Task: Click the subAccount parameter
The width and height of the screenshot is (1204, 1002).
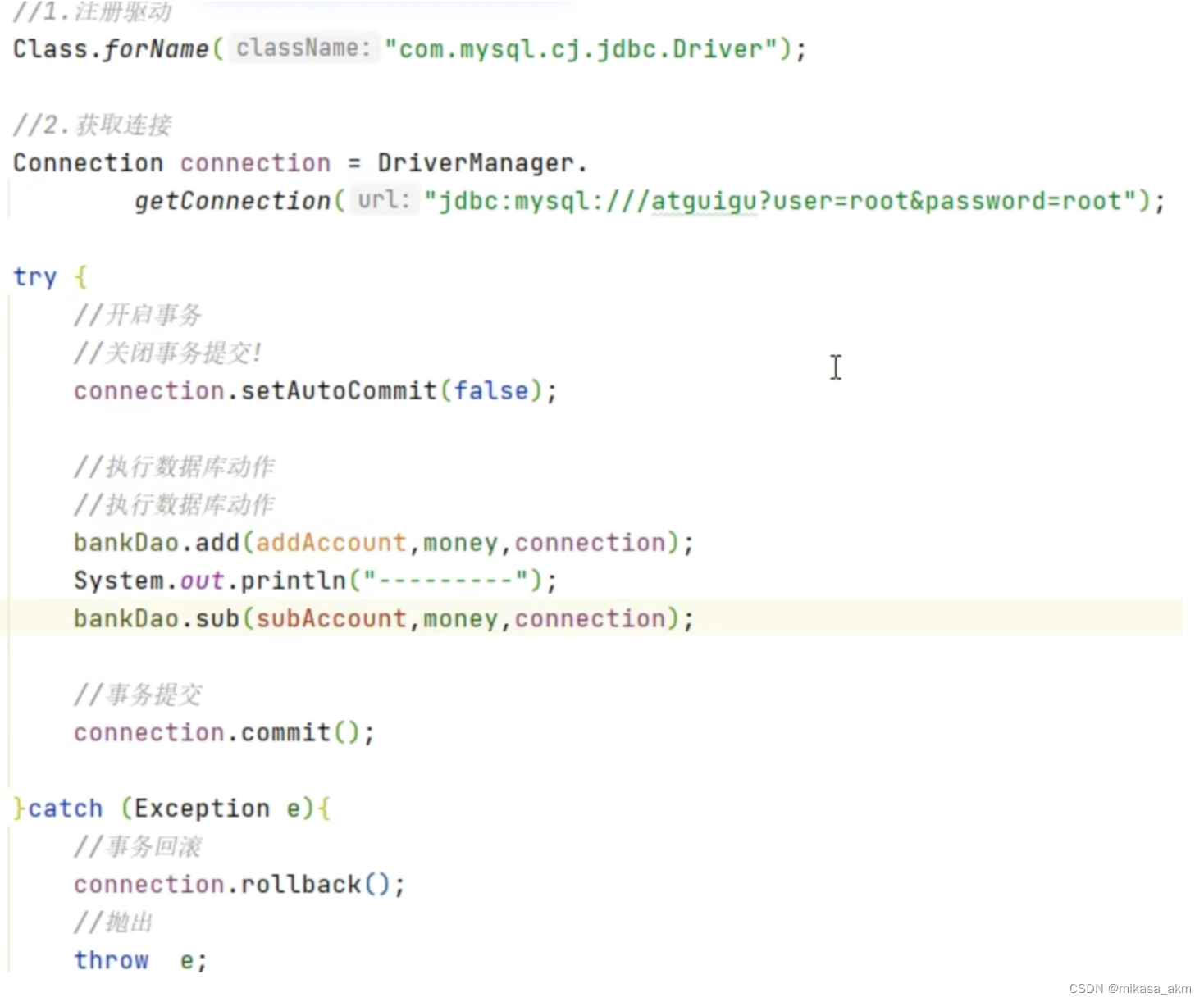Action: pyautogui.click(x=331, y=619)
